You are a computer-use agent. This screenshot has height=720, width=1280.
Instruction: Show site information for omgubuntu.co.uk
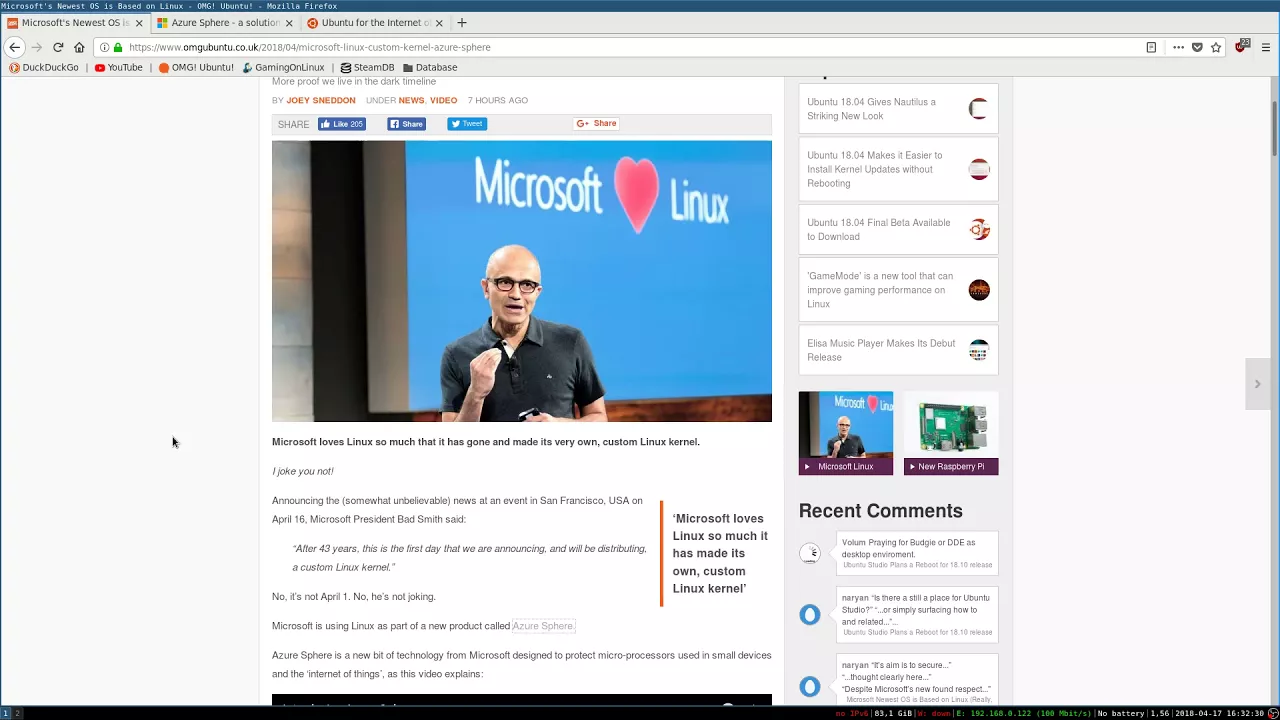click(104, 47)
